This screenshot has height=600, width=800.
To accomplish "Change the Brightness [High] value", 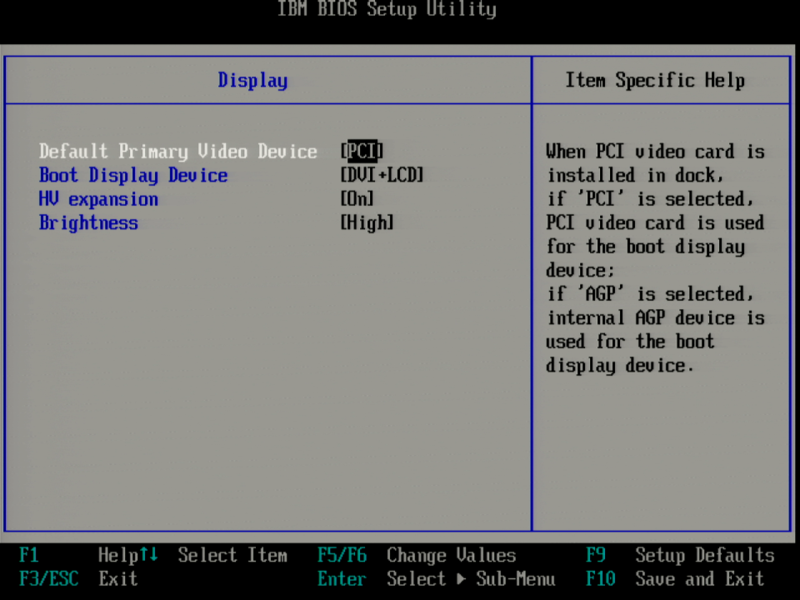I will coord(367,223).
